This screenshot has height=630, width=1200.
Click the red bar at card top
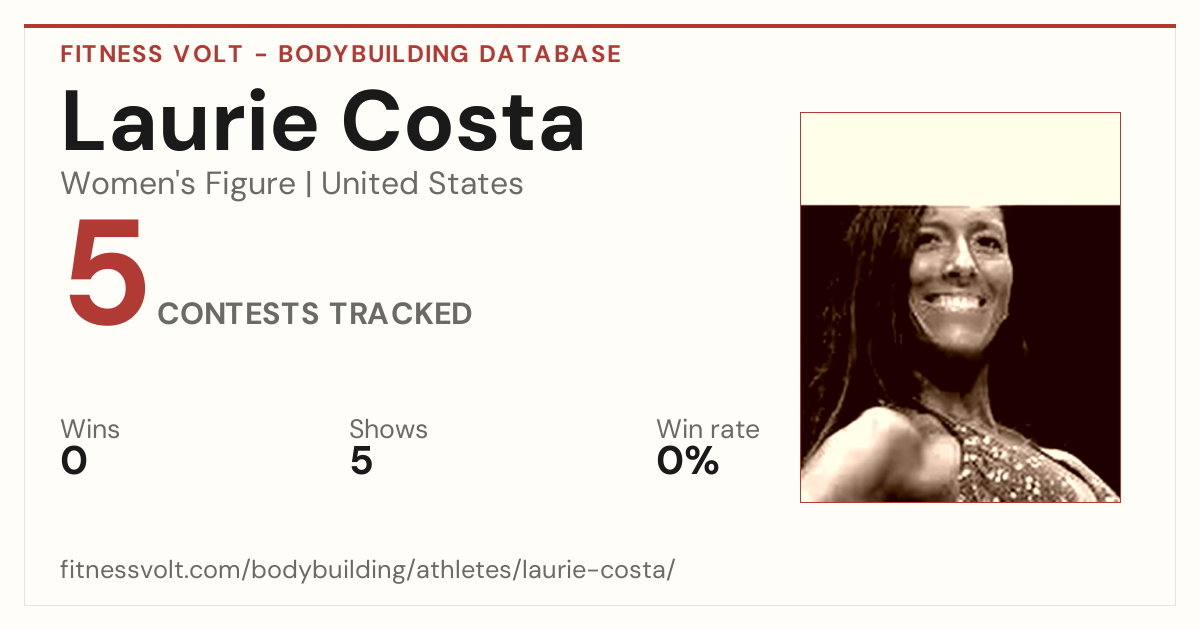(x=600, y=26)
